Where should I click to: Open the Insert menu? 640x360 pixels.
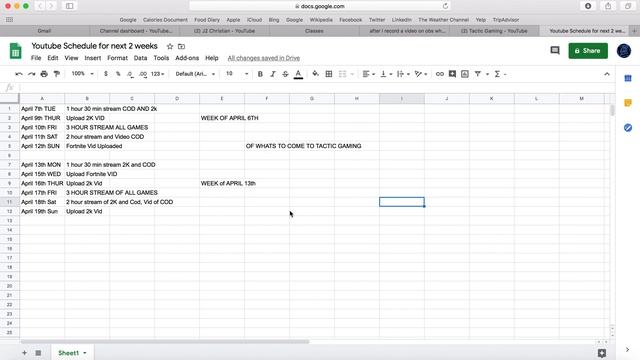(93, 58)
